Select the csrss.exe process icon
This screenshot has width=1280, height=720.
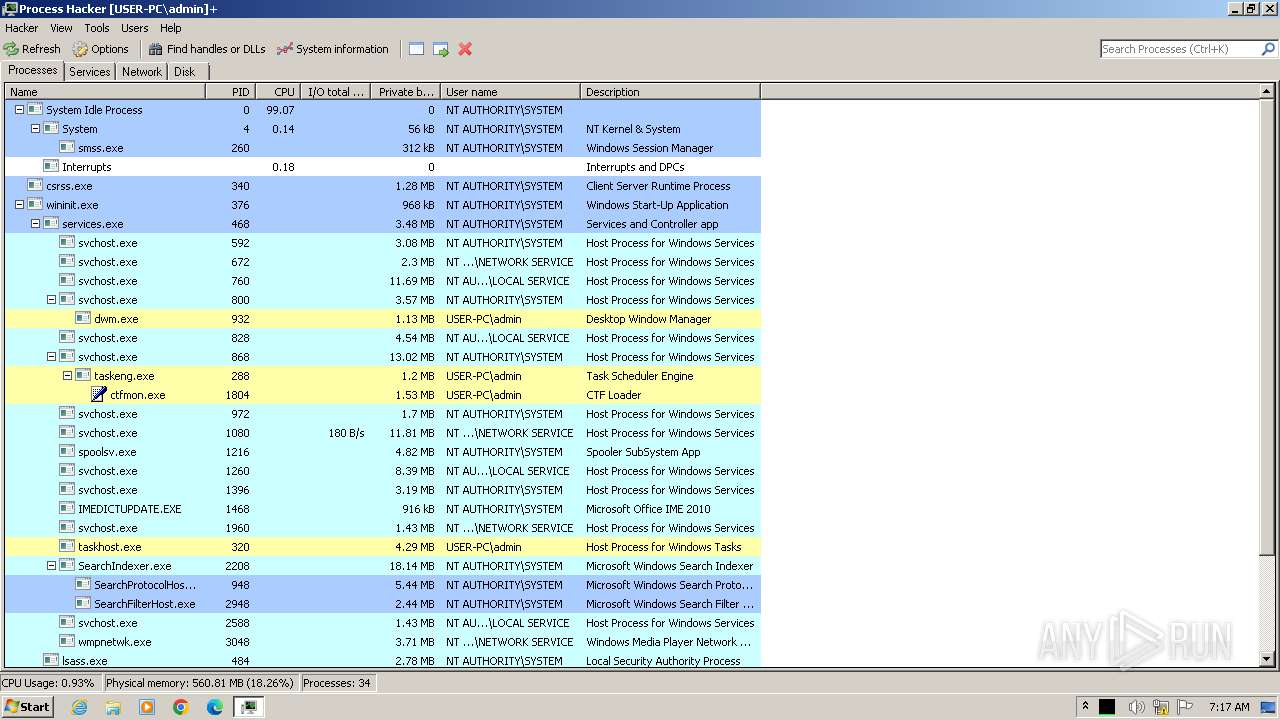35,186
